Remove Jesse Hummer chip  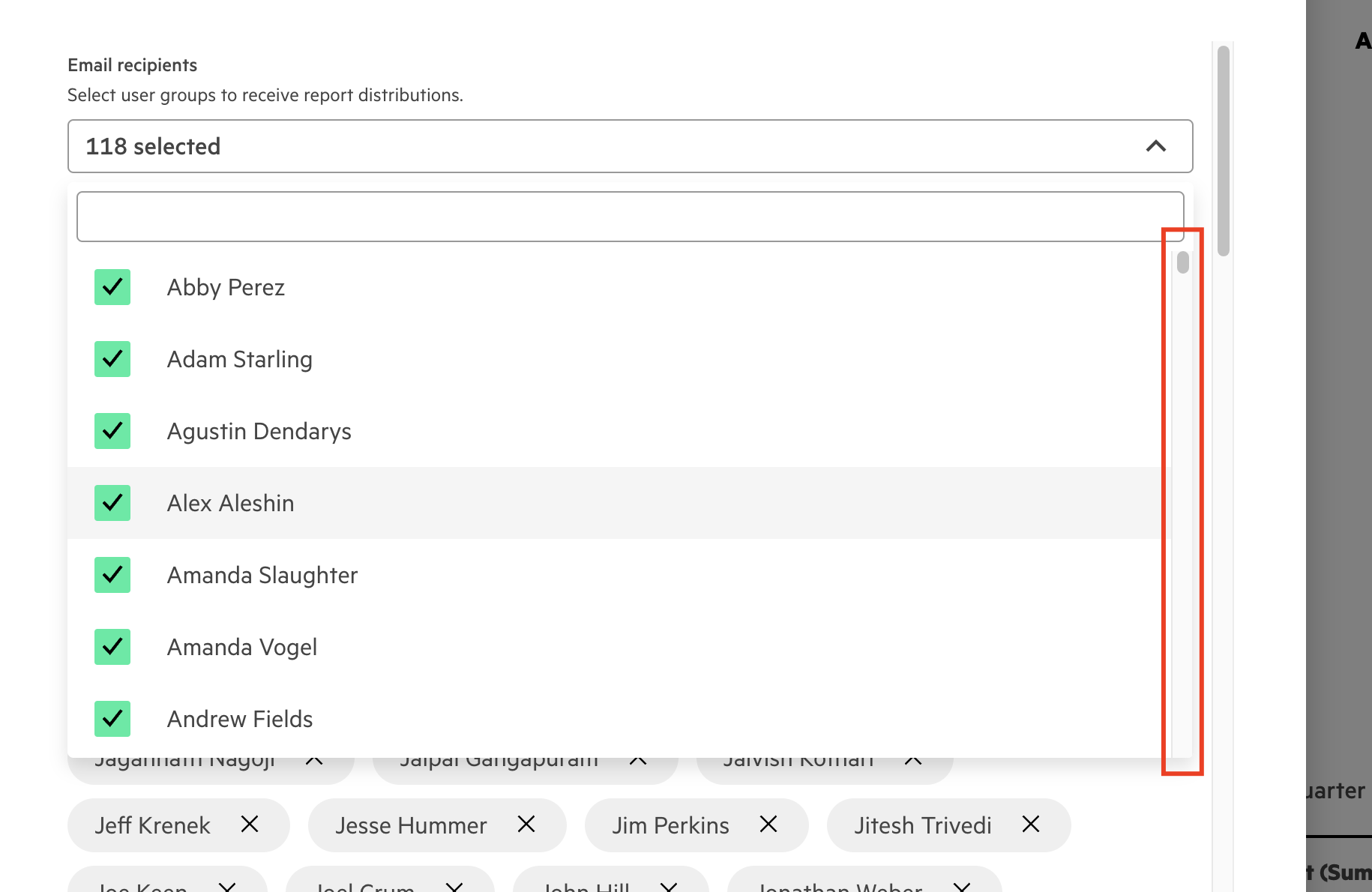(x=526, y=825)
